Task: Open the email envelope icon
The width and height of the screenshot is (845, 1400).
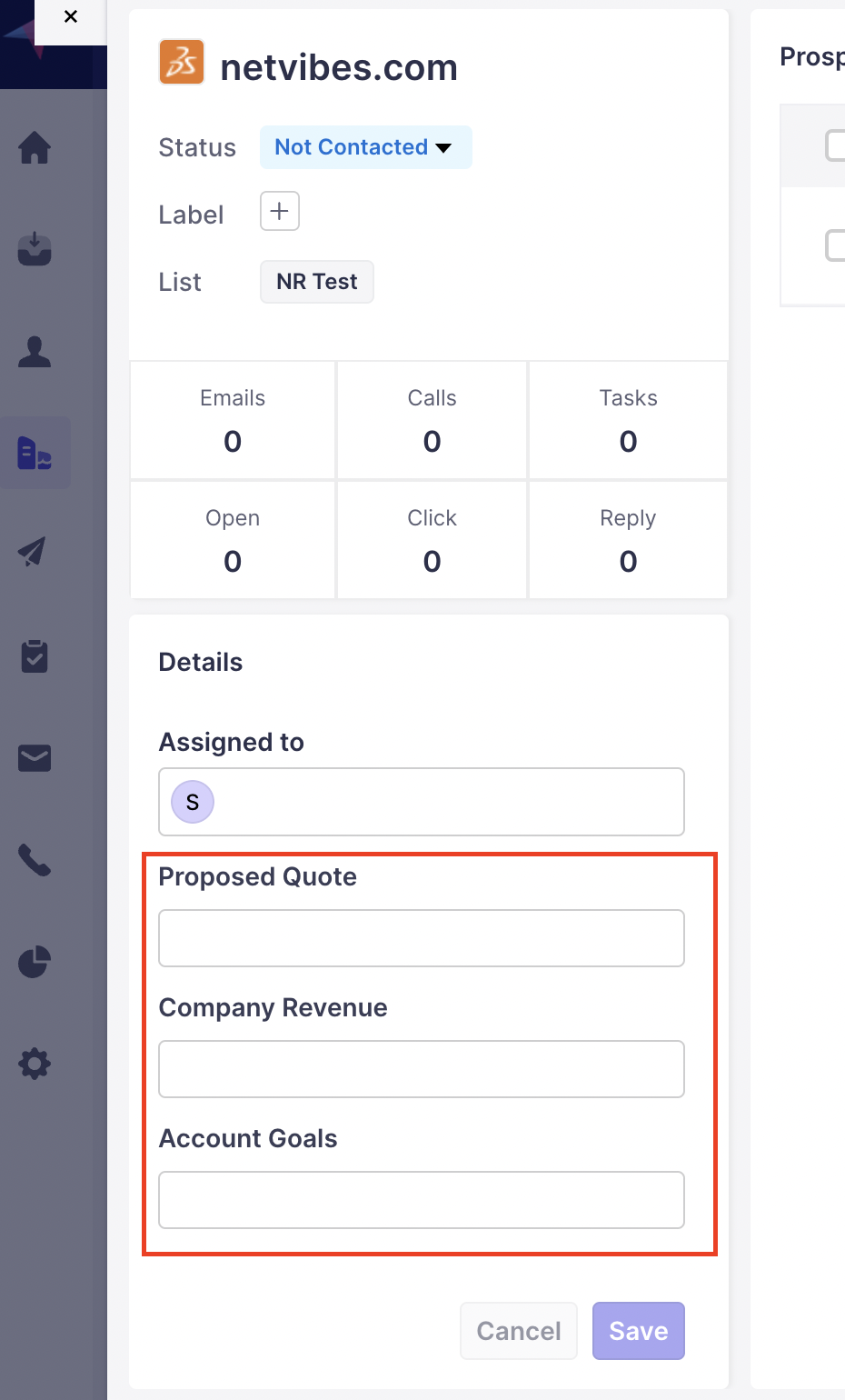Action: (x=35, y=758)
